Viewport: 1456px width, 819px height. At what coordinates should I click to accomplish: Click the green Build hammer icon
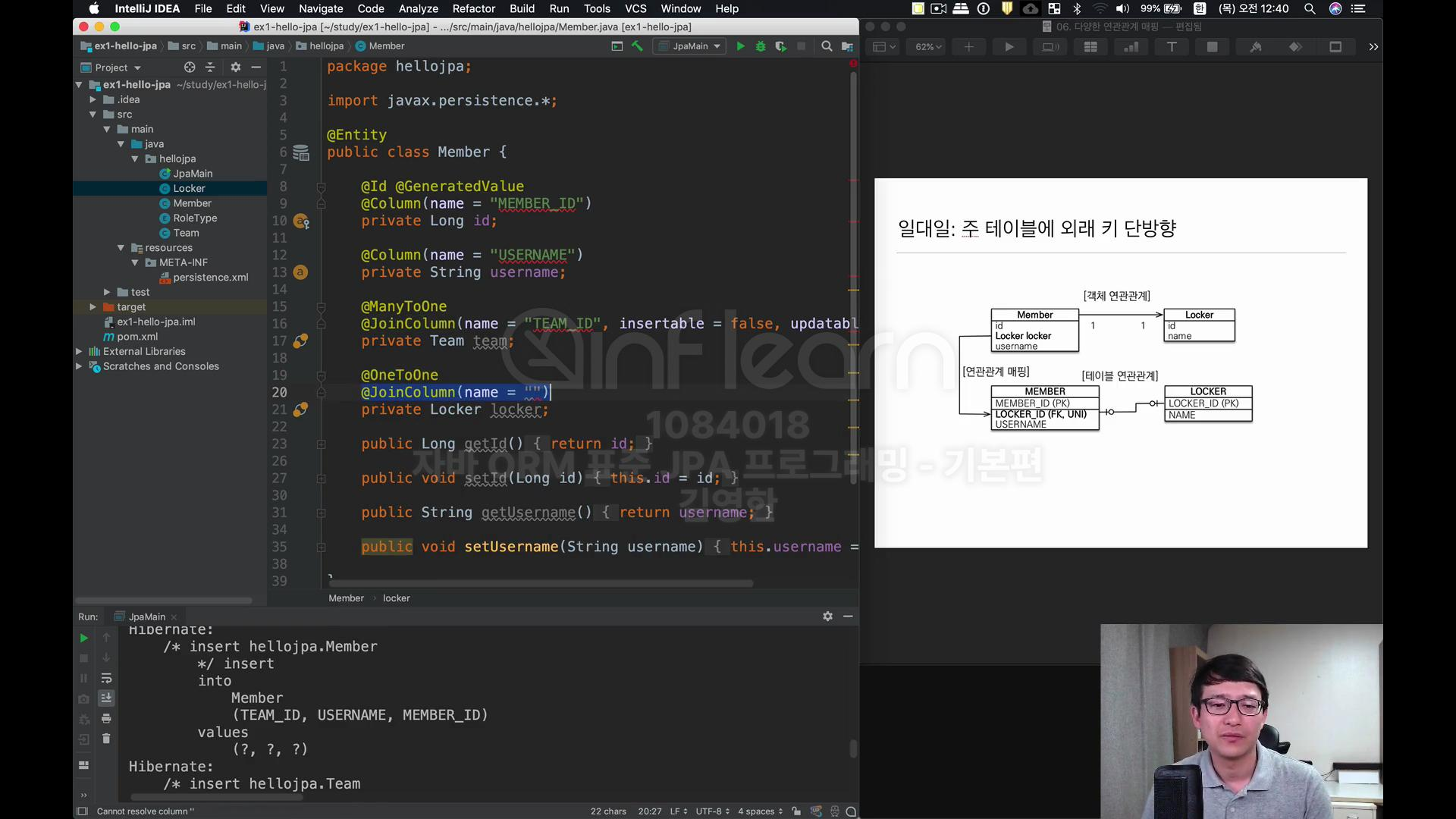point(637,46)
